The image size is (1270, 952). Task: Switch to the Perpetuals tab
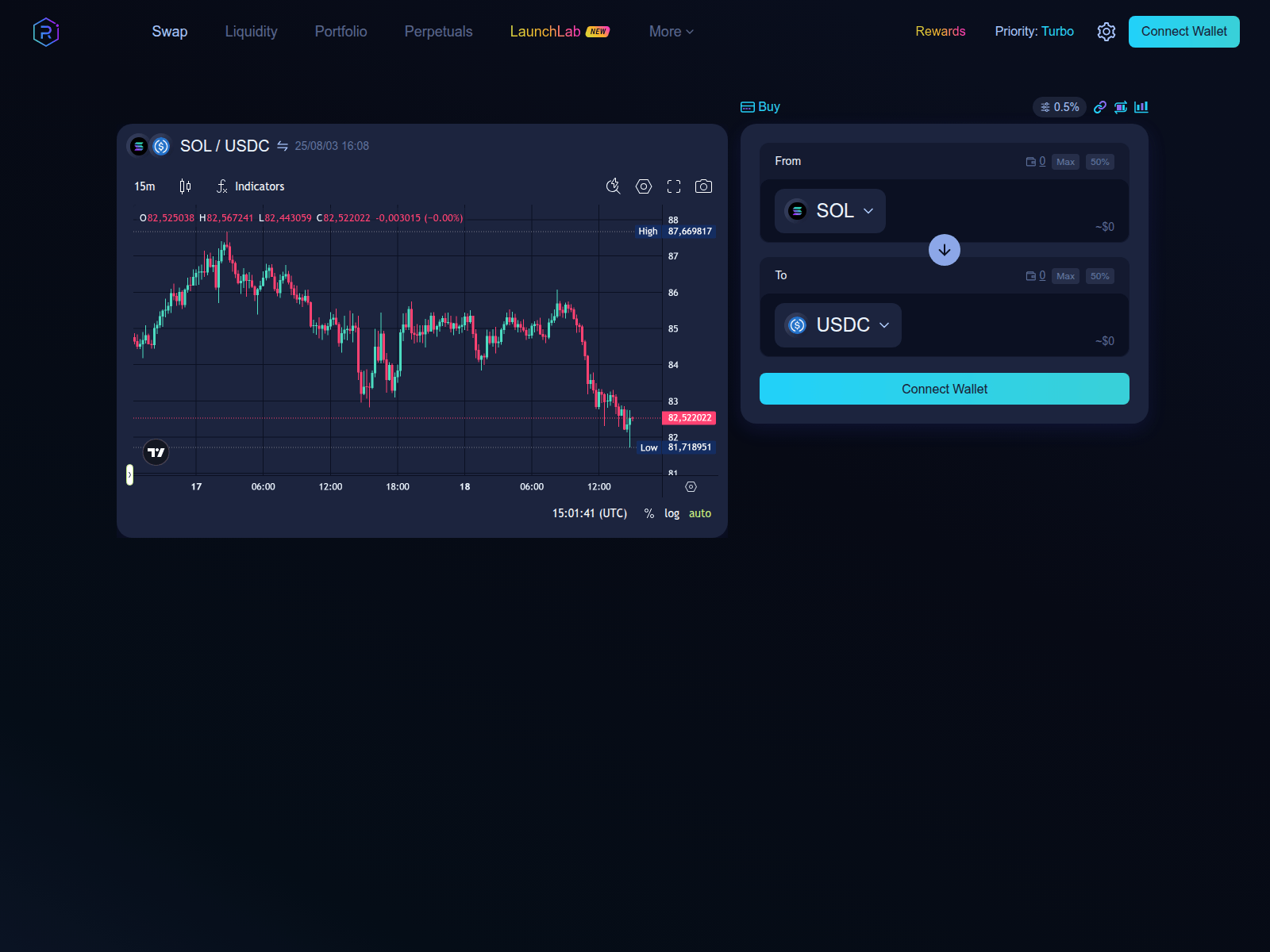[438, 31]
